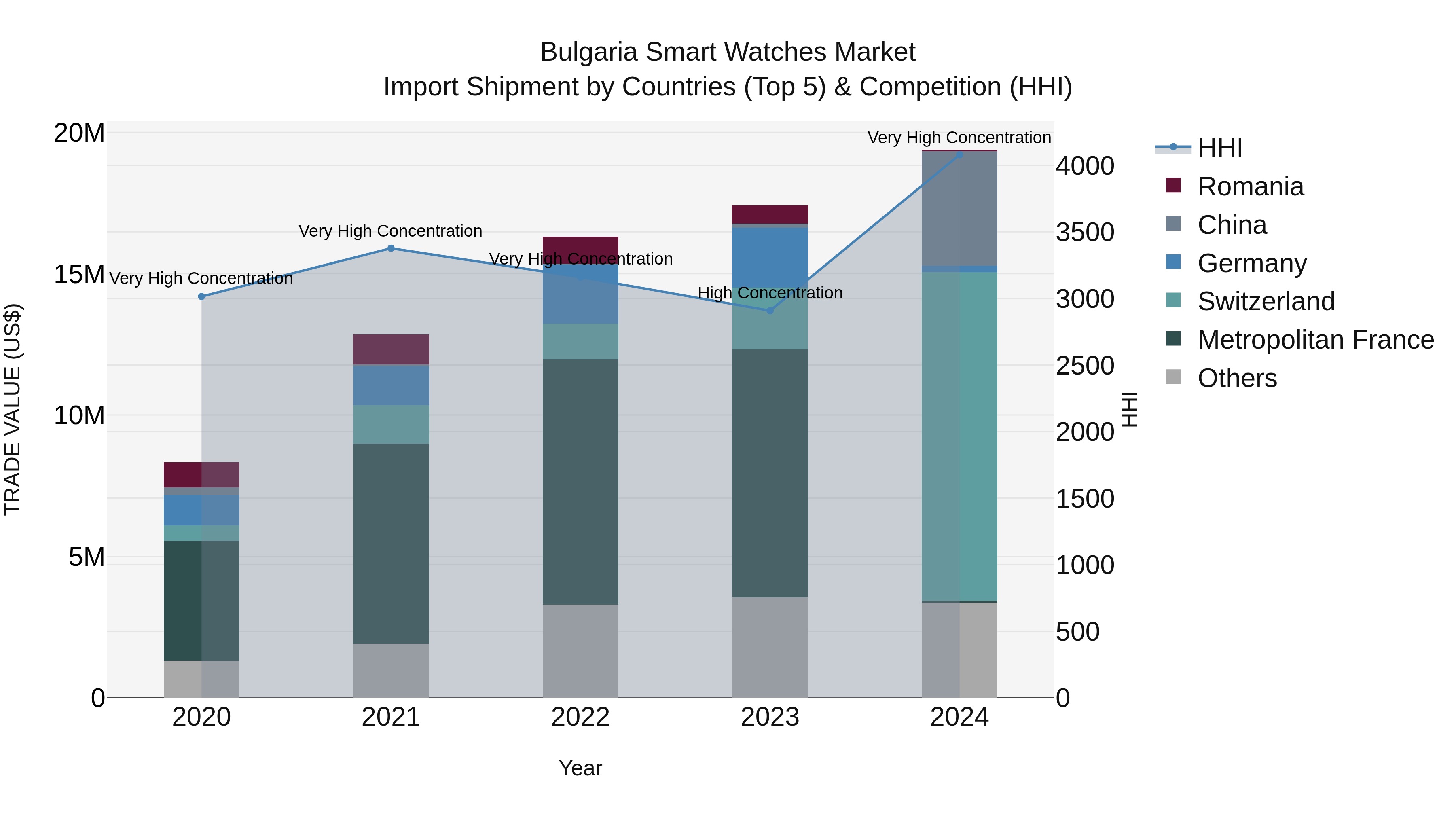Click the 2023 Romania bar segment
The width and height of the screenshot is (1456, 819).
click(770, 215)
